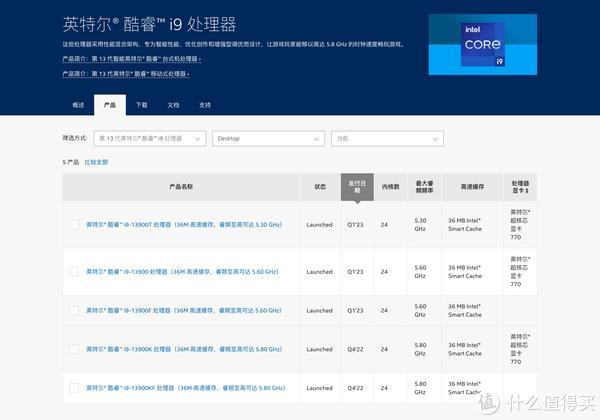Click 5.80 GHz value in i9-13900KF row
Image resolution: width=600 pixels, height=420 pixels.
(x=420, y=388)
